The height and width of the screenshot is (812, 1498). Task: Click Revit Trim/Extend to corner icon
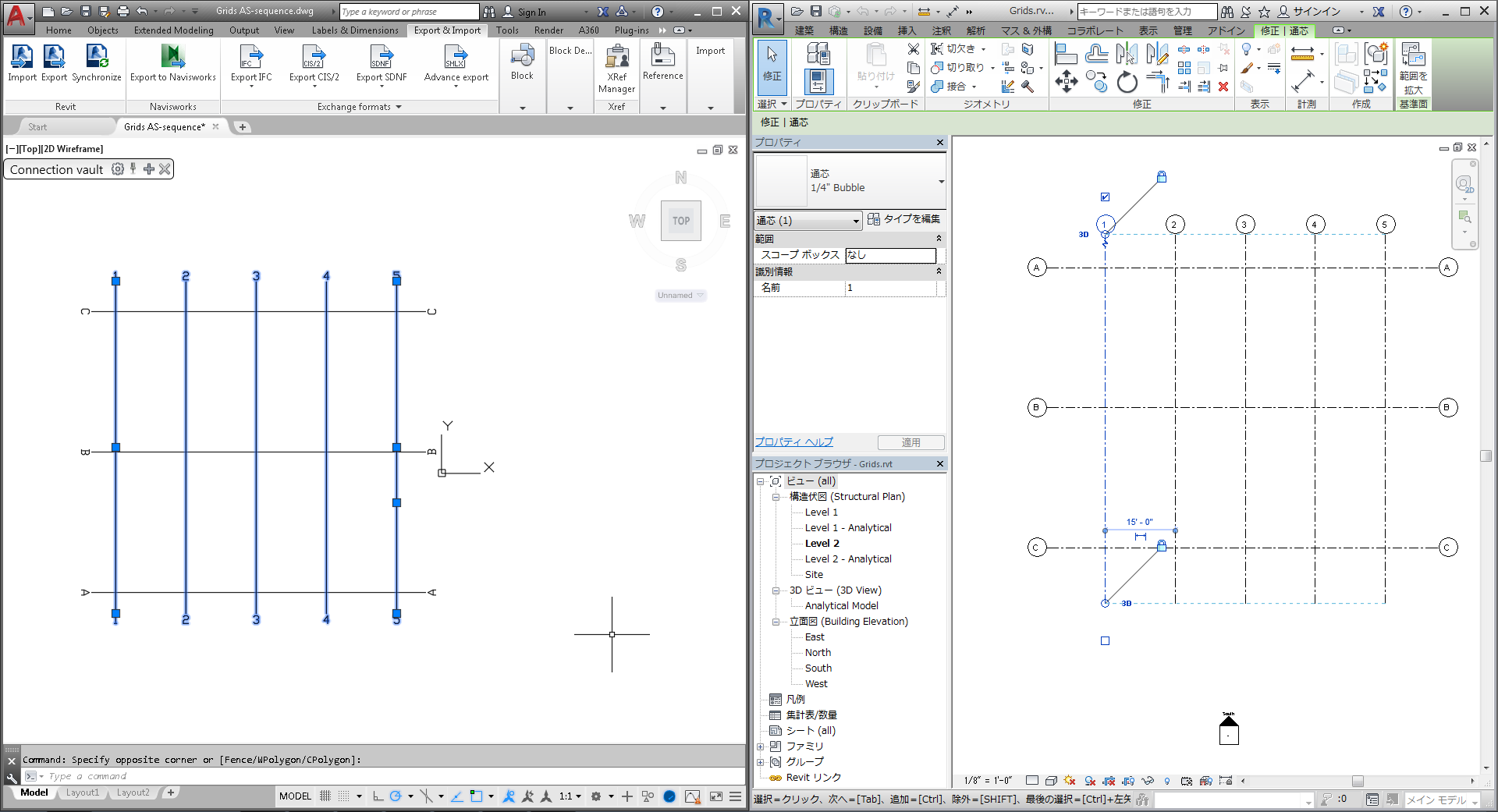pos(1158,81)
